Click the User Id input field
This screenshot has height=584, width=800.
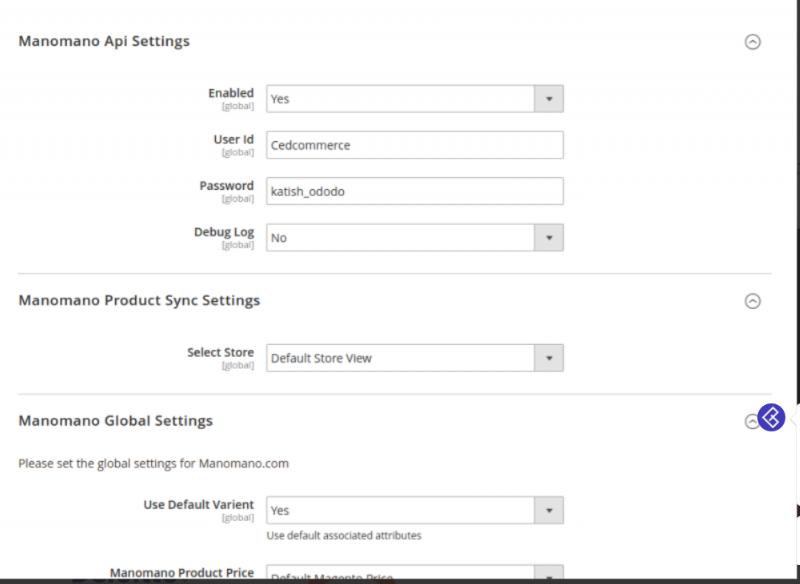tap(414, 145)
